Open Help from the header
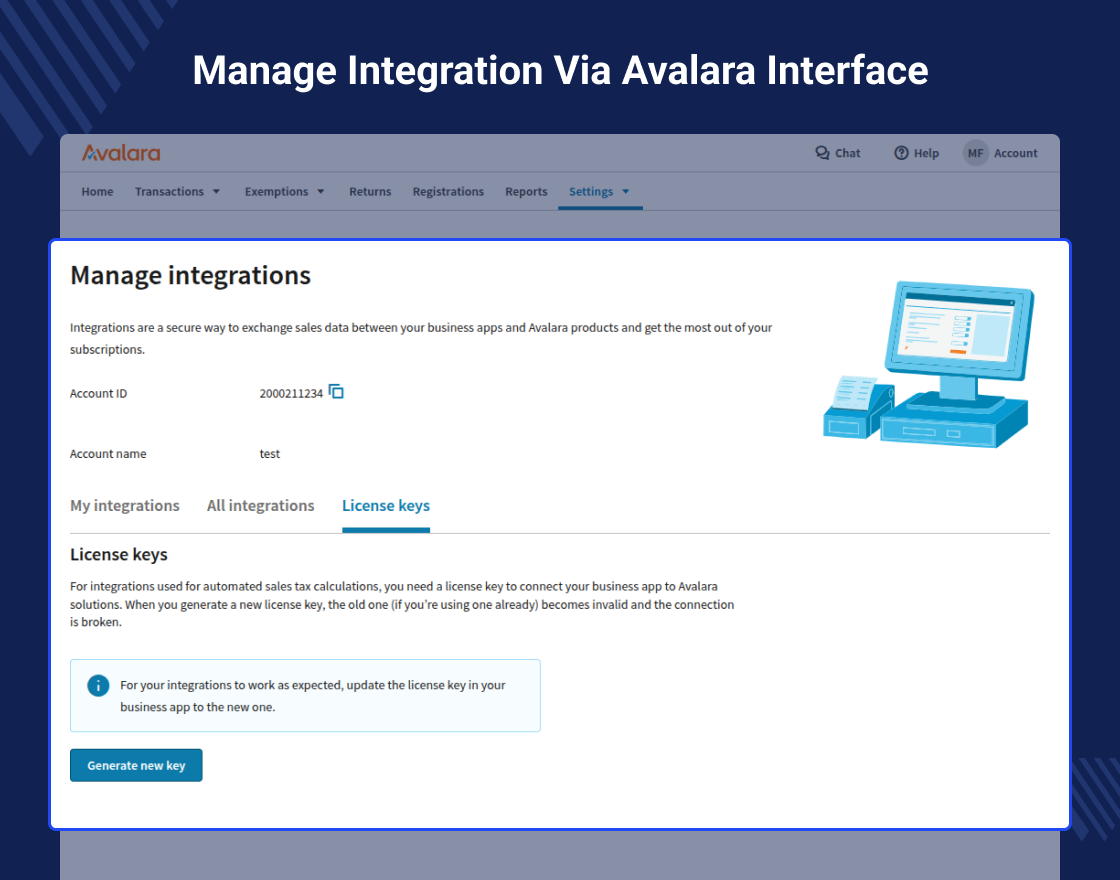 pyautogui.click(x=916, y=152)
